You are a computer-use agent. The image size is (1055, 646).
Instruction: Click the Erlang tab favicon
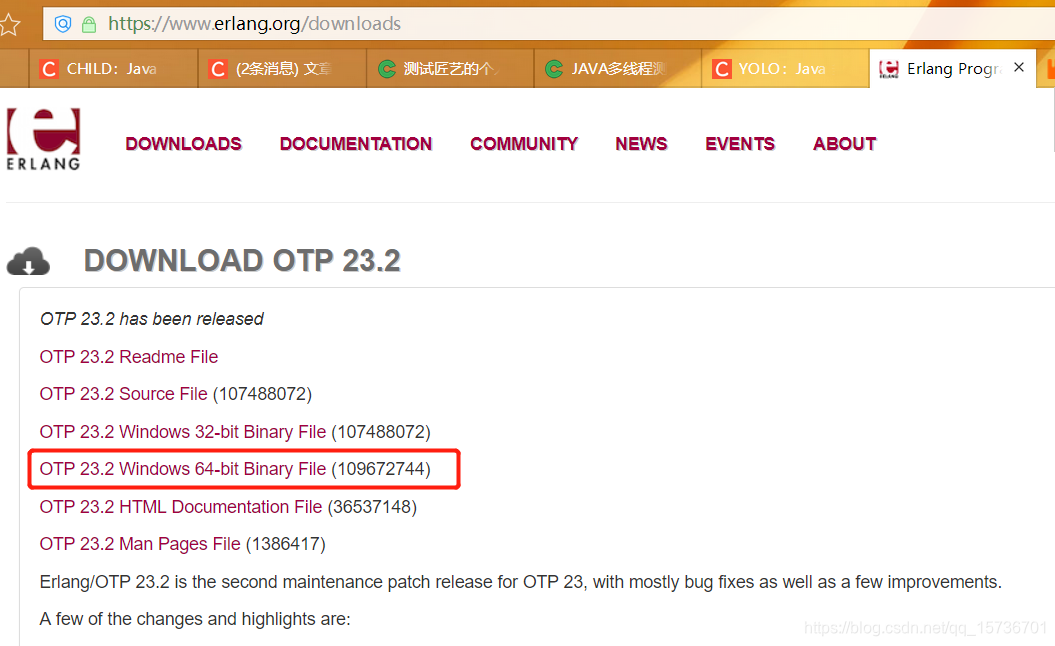point(889,69)
